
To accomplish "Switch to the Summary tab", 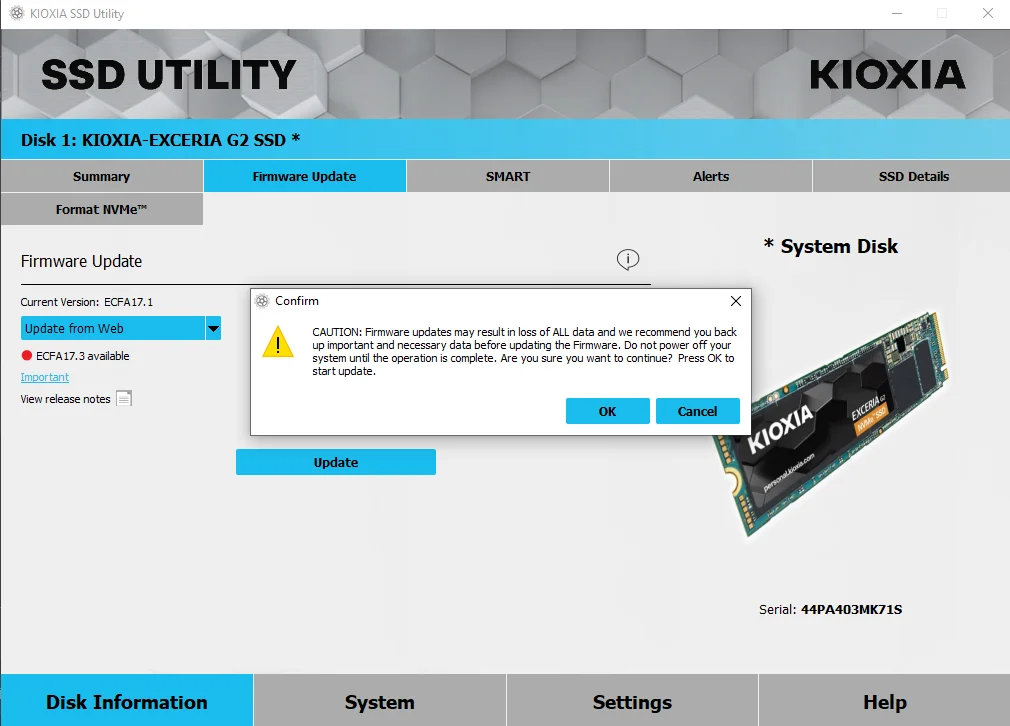I will coord(102,177).
